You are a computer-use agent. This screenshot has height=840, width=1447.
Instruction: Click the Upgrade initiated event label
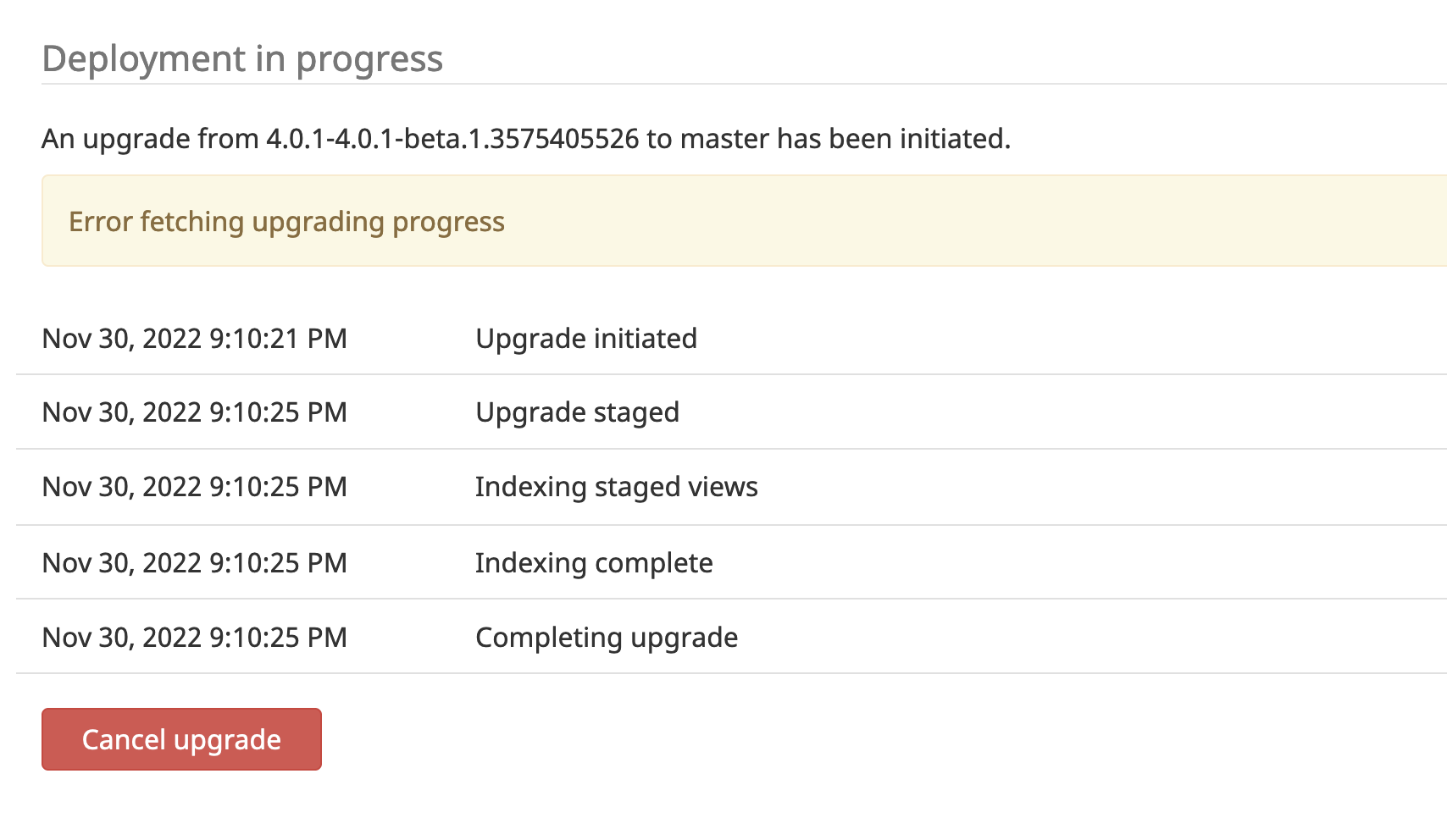coord(587,338)
